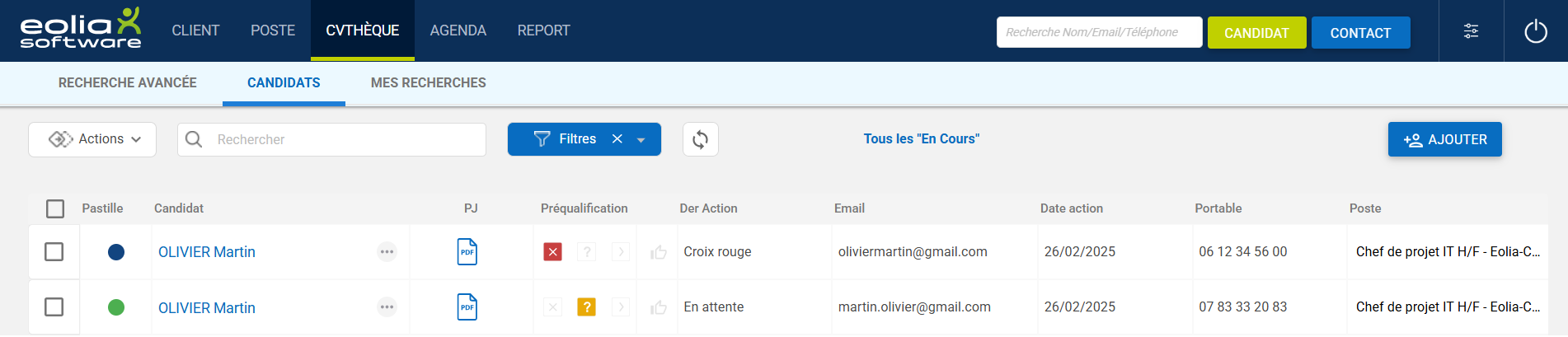Open the Recherche Avancée tab
Viewport: 1568px width, 337px height.
tap(127, 82)
